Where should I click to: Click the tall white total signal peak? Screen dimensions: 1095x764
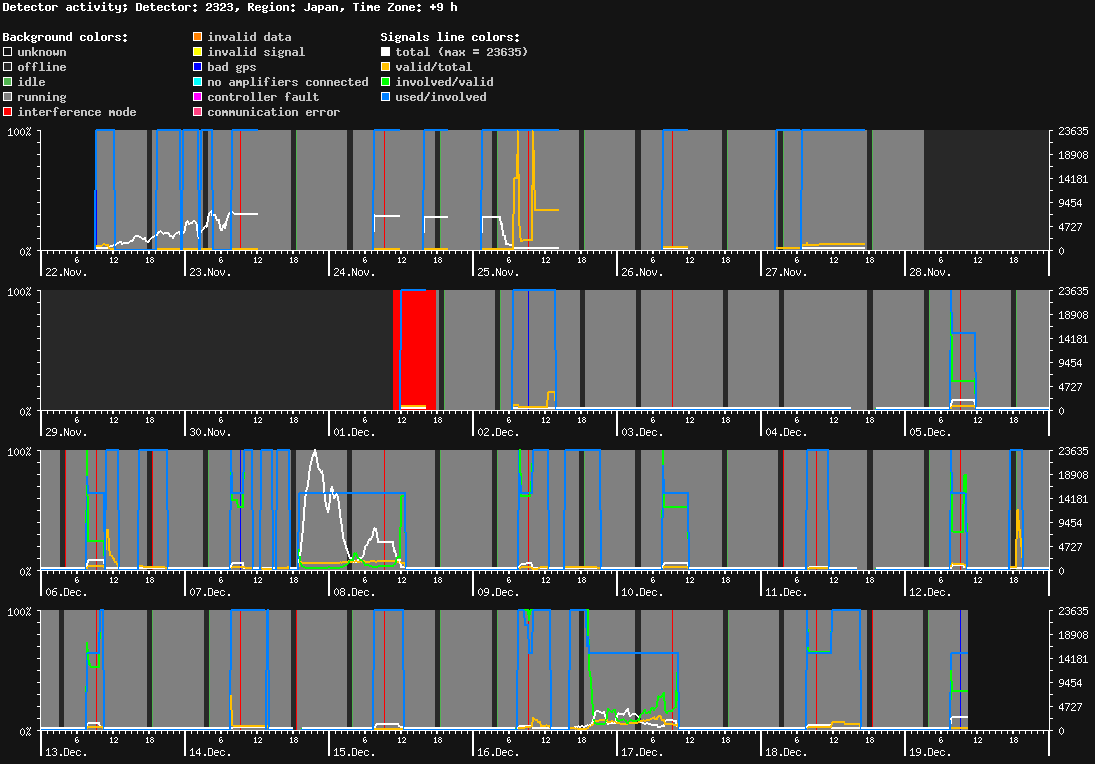pyautogui.click(x=316, y=454)
